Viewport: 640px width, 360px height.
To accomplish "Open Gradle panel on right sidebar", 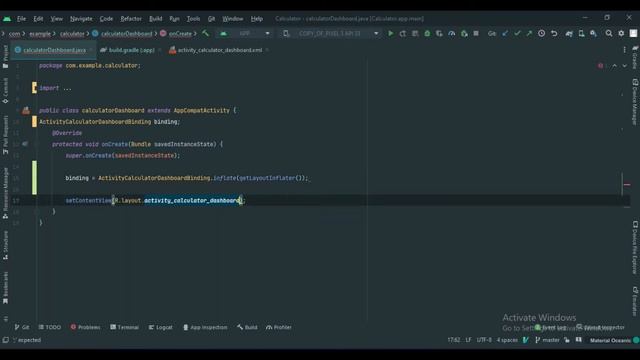I will tap(635, 57).
